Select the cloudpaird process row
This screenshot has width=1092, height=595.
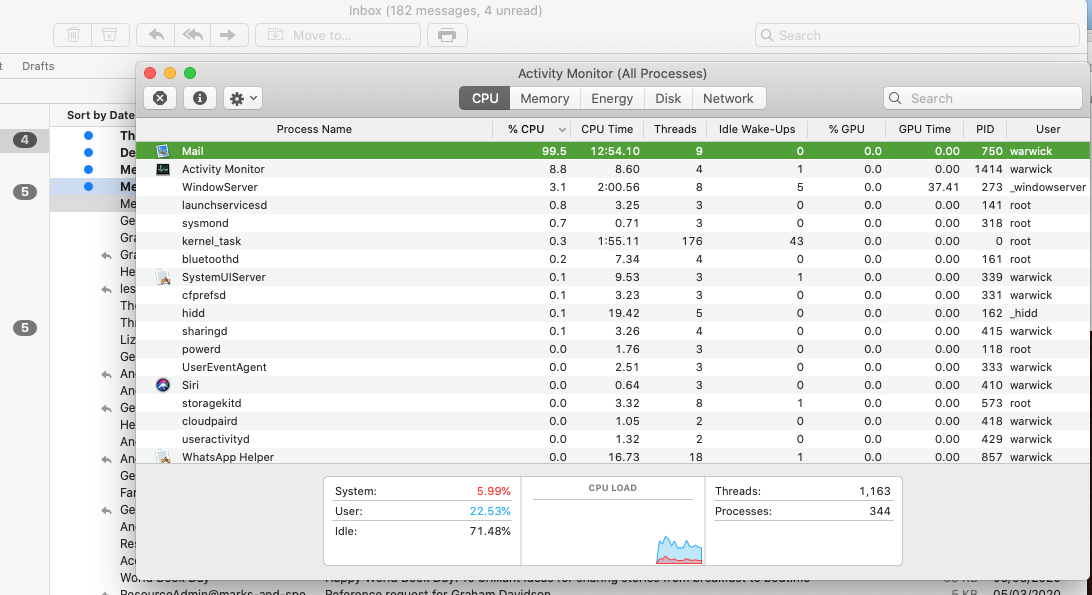pyautogui.click(x=613, y=422)
